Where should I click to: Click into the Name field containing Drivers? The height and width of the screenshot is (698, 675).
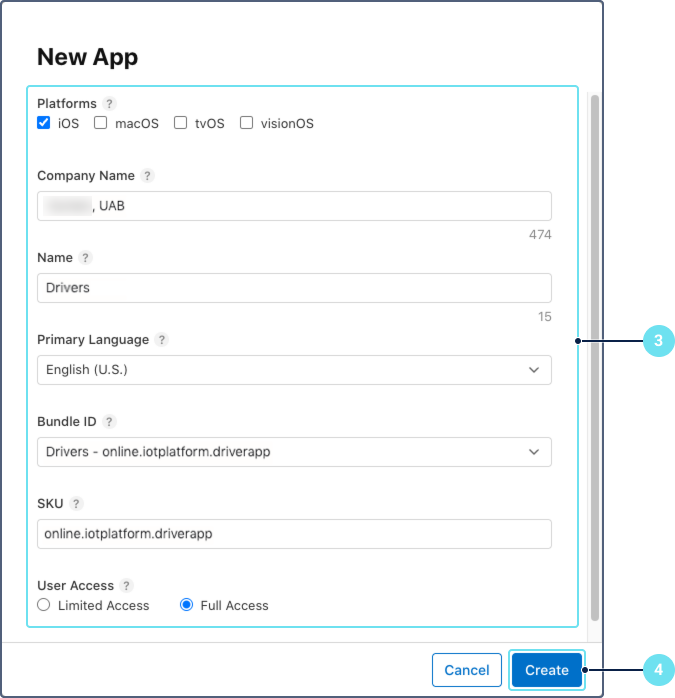pos(294,288)
